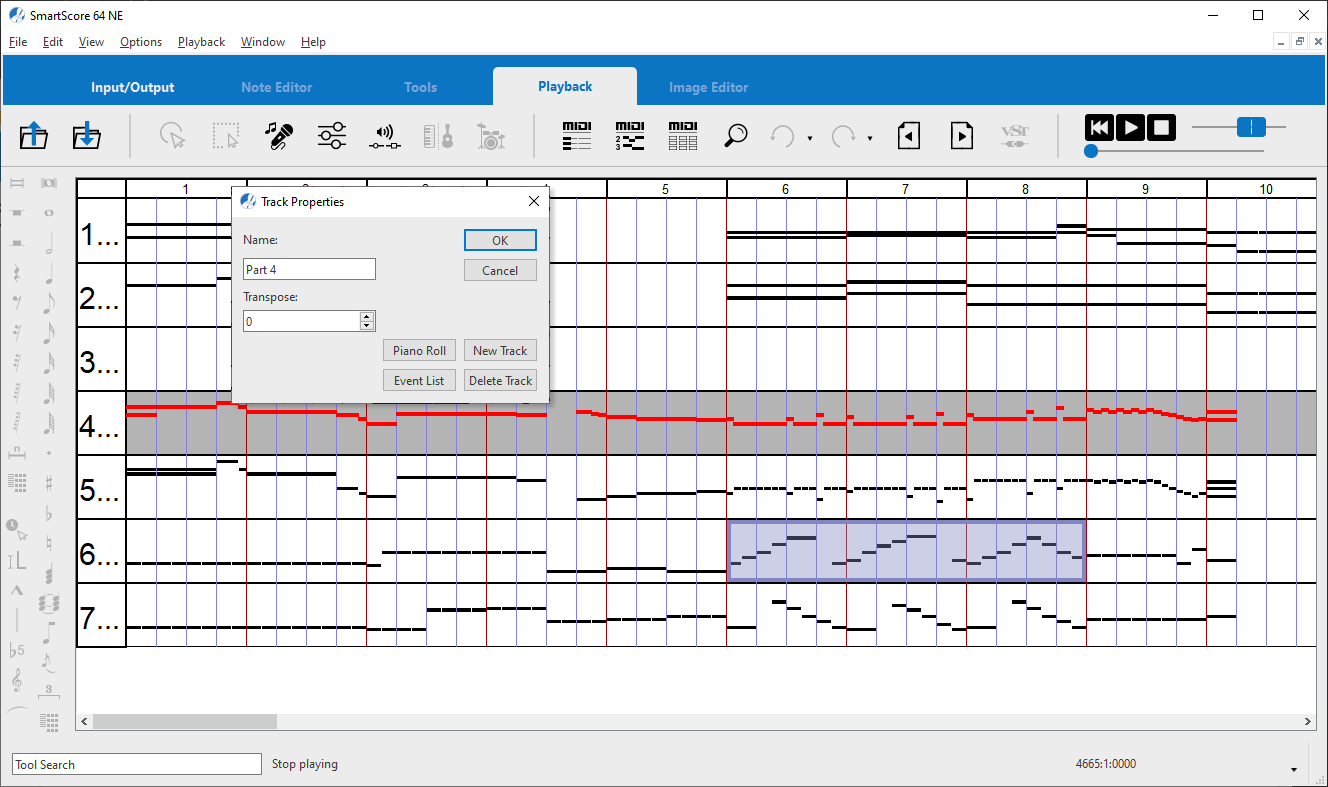Open the mixer sliders icon

(332, 135)
